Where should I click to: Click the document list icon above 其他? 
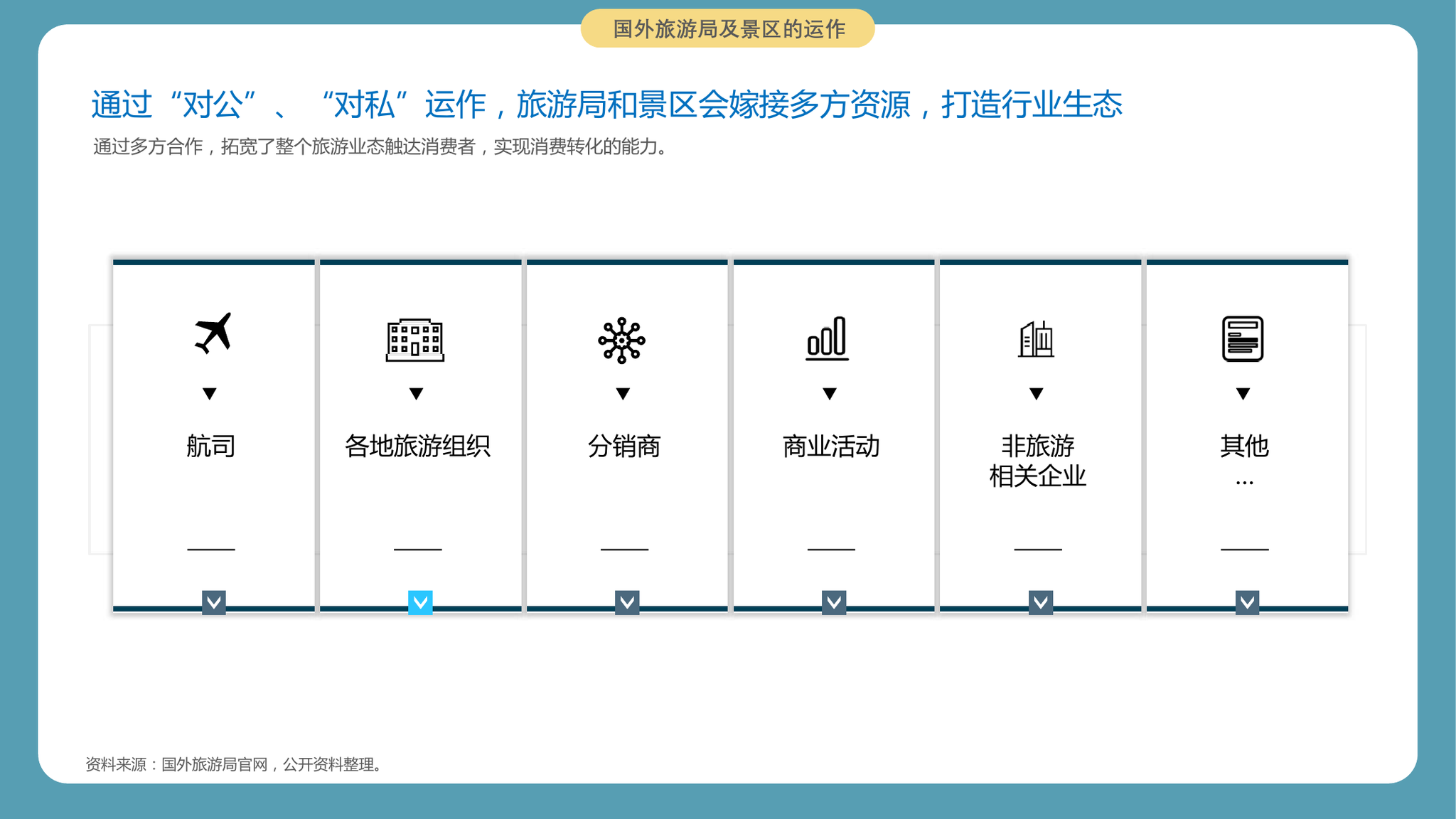click(1243, 339)
